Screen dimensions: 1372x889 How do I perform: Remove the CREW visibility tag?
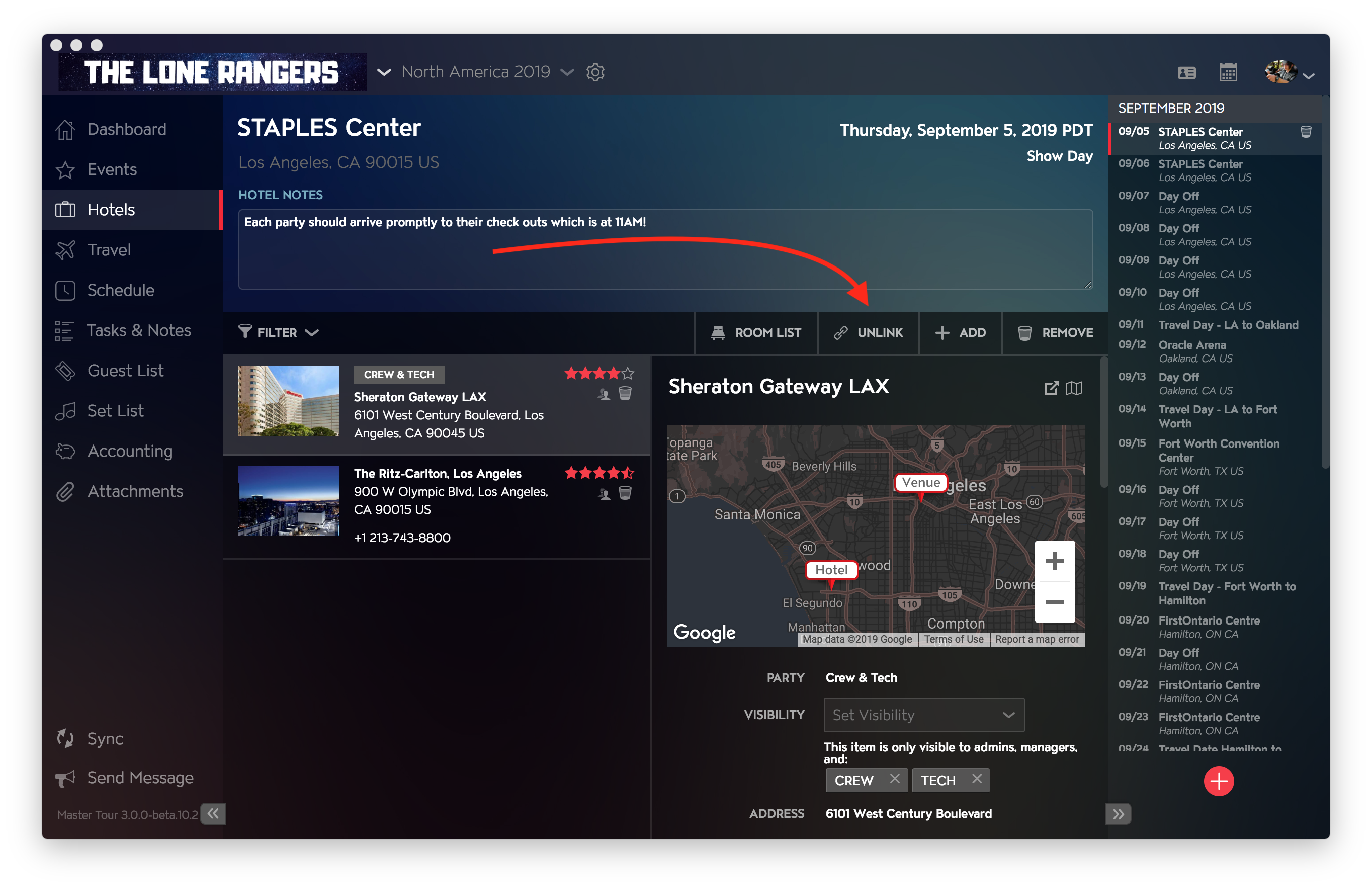coord(894,779)
